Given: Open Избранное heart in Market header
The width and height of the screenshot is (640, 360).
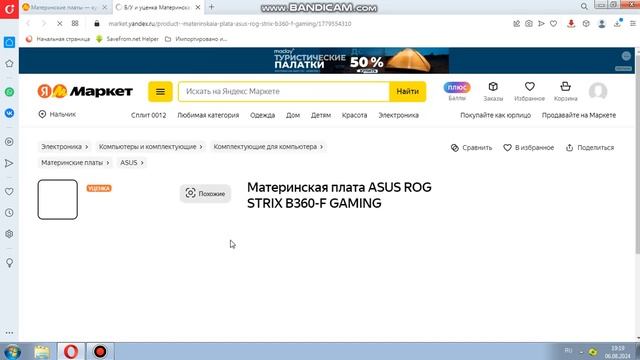Looking at the screenshot, I should (529, 91).
